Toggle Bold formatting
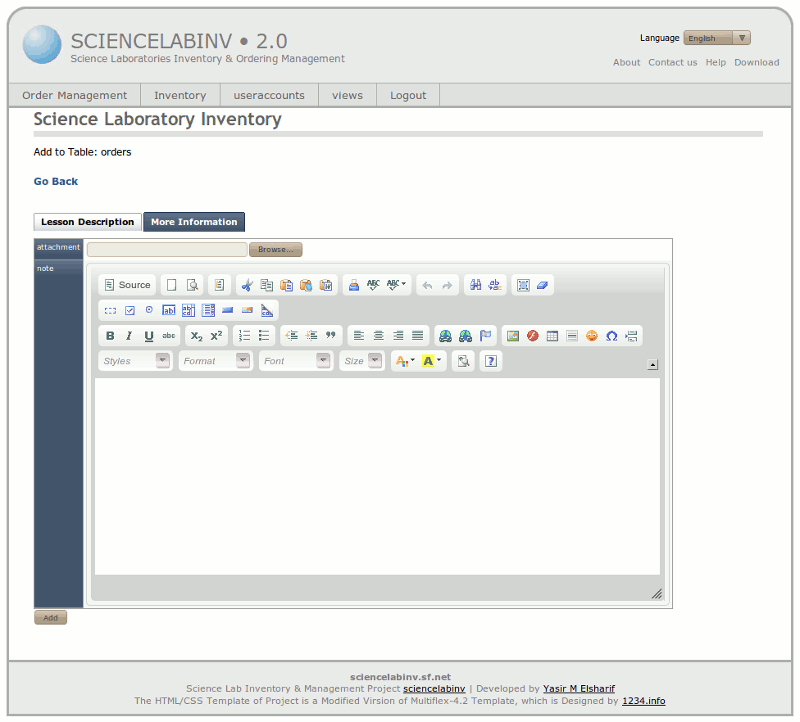Screen dimensions: 800x722 click(x=110, y=336)
